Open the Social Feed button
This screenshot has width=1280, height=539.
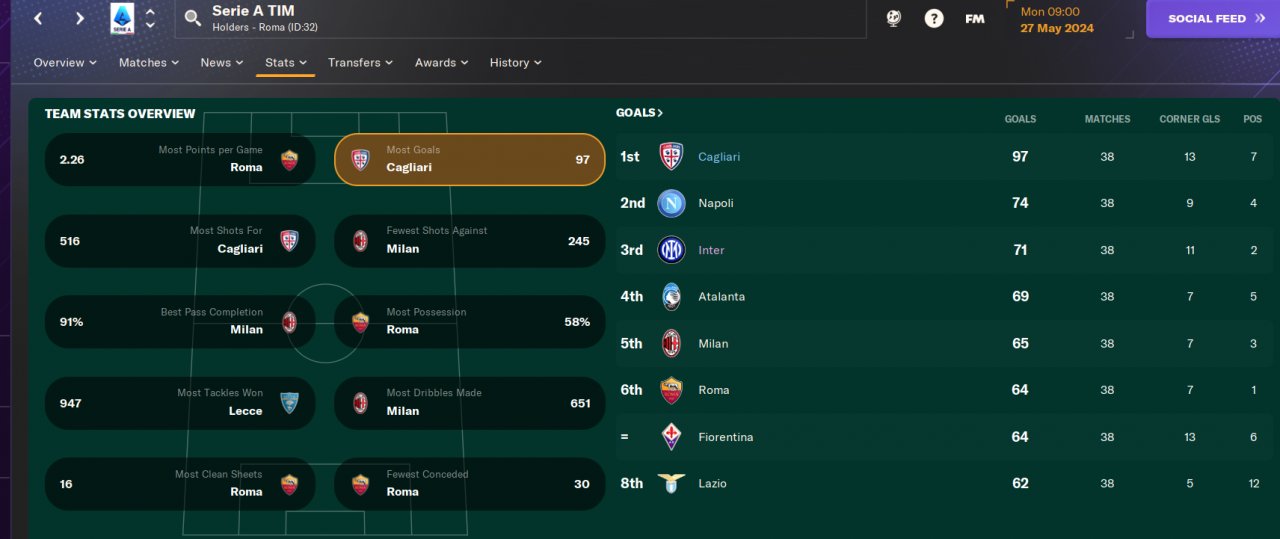pos(1212,18)
